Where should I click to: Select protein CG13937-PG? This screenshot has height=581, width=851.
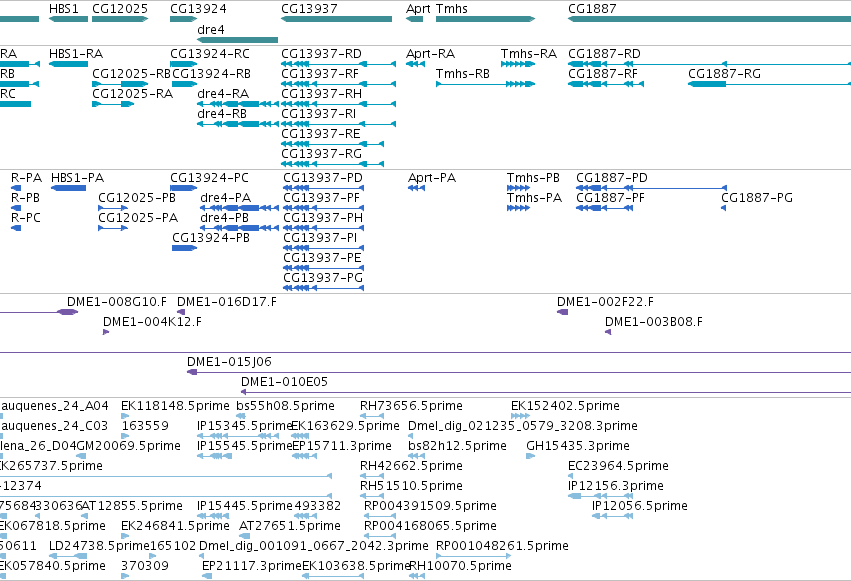pos(323,289)
